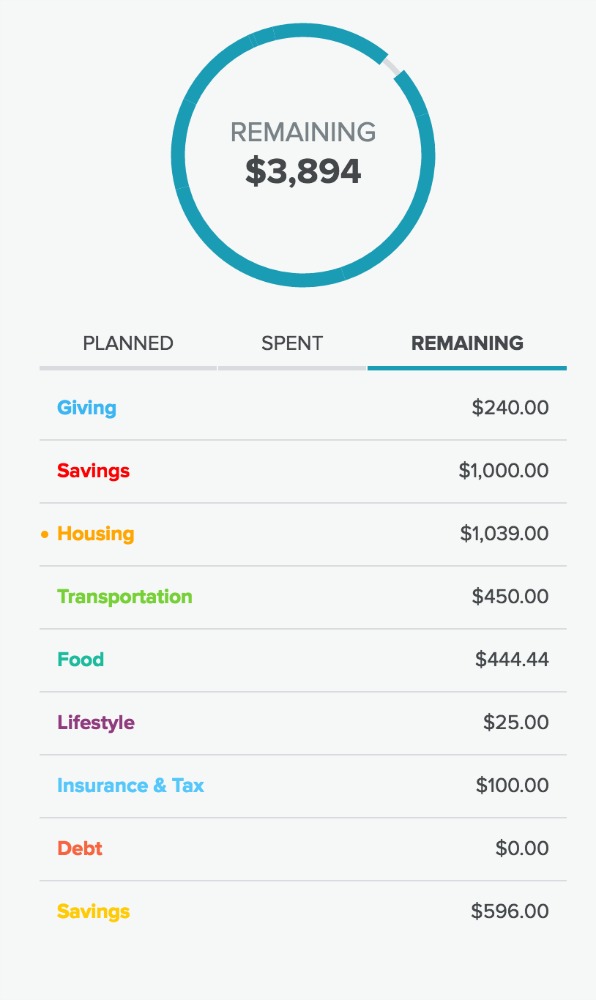Image resolution: width=596 pixels, height=1000 pixels.
Task: Switch to the SPENT tab
Action: click(291, 343)
